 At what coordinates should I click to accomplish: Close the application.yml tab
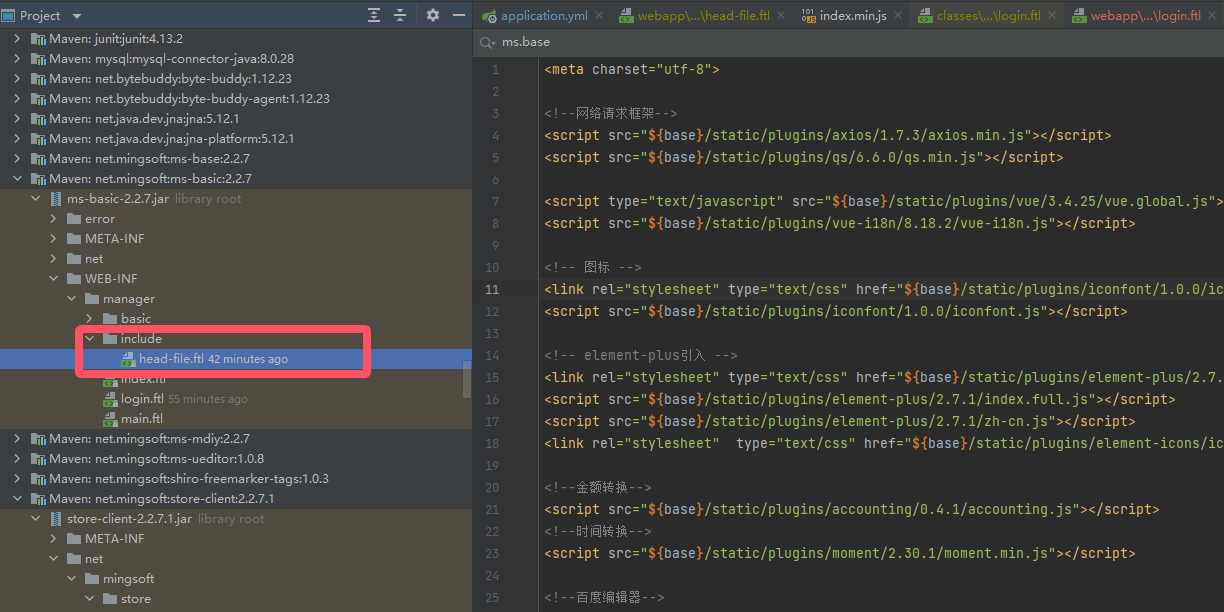click(x=599, y=16)
